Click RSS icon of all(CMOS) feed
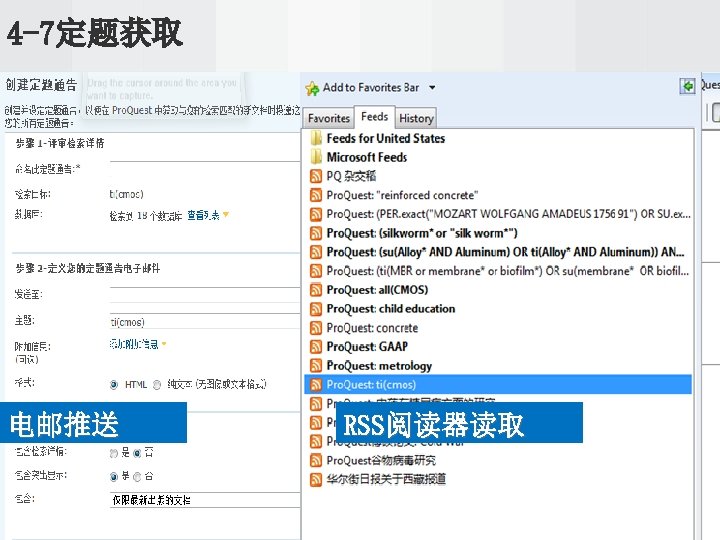This screenshot has height=540, width=720. tap(316, 290)
